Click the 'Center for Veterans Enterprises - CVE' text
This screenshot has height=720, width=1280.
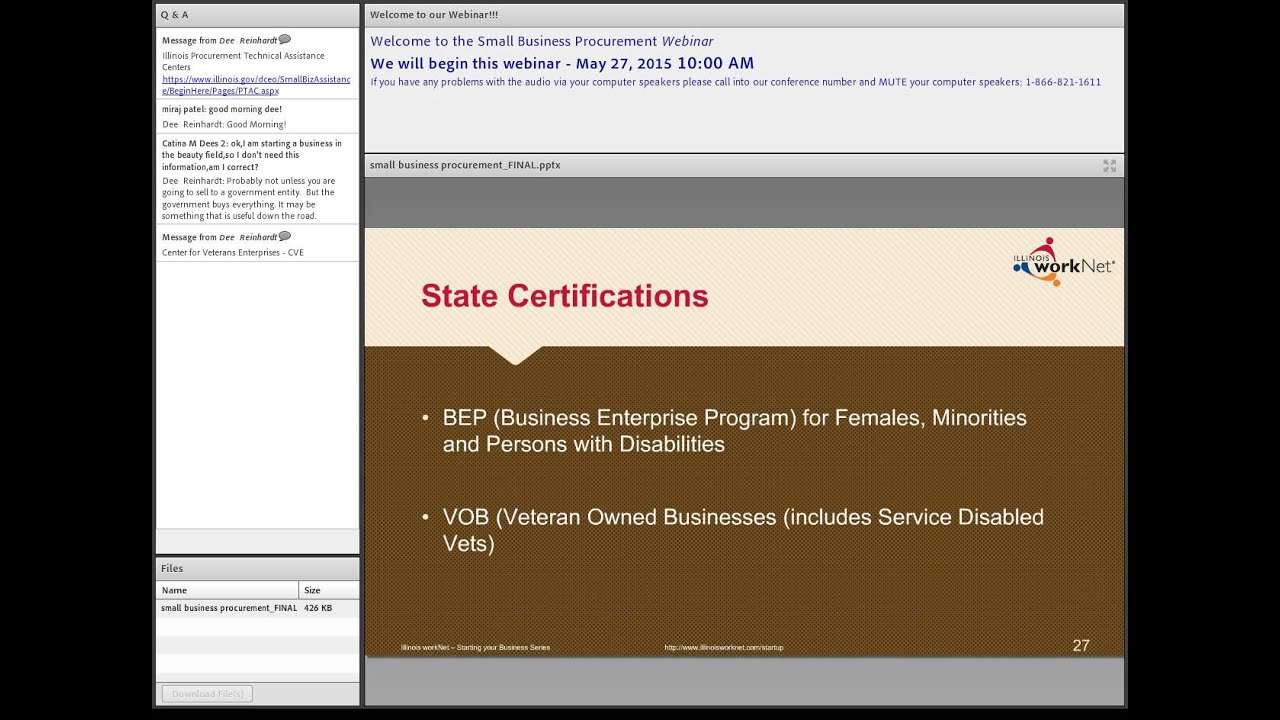[233, 253]
